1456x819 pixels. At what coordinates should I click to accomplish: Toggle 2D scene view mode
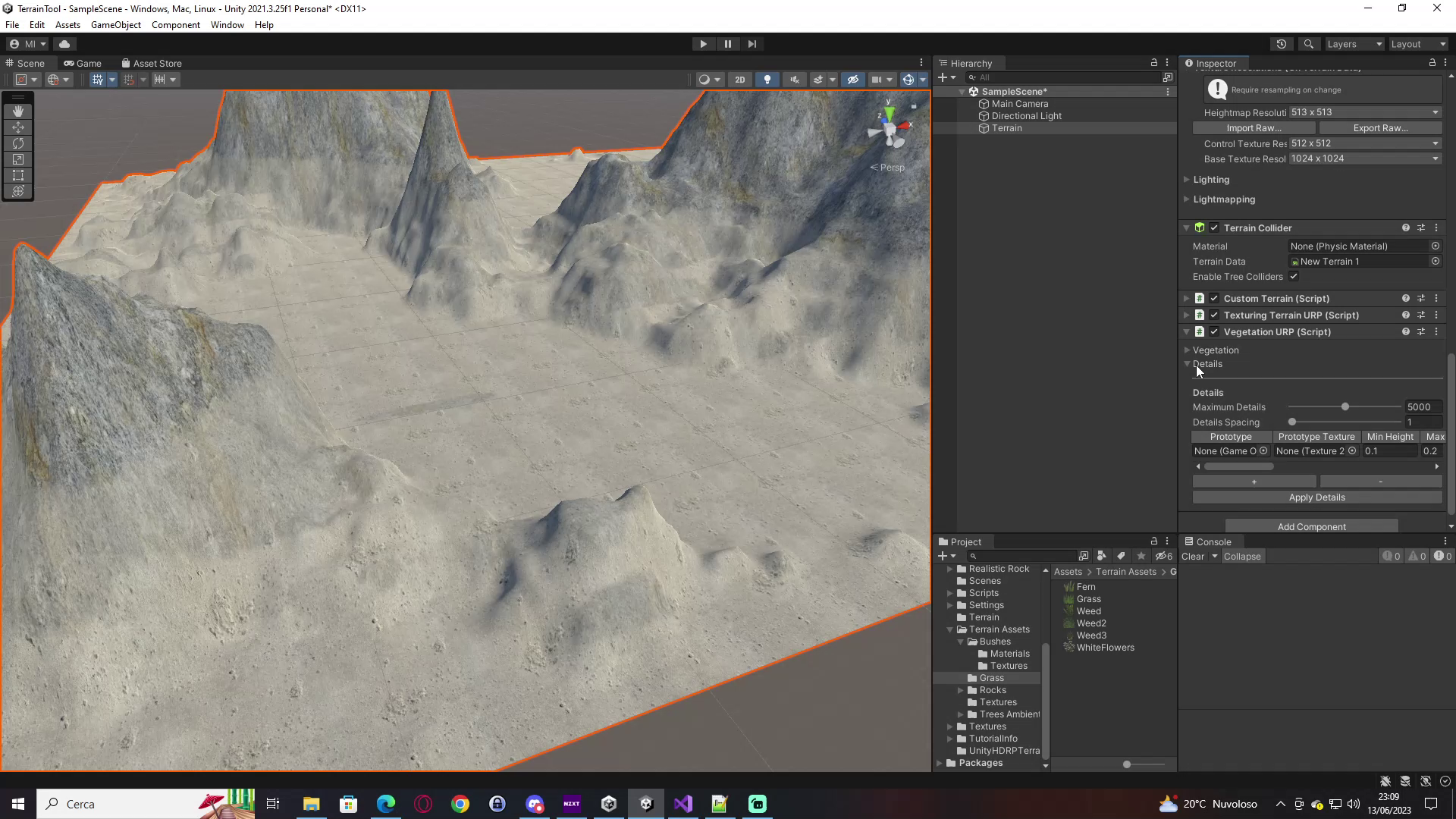click(x=739, y=80)
